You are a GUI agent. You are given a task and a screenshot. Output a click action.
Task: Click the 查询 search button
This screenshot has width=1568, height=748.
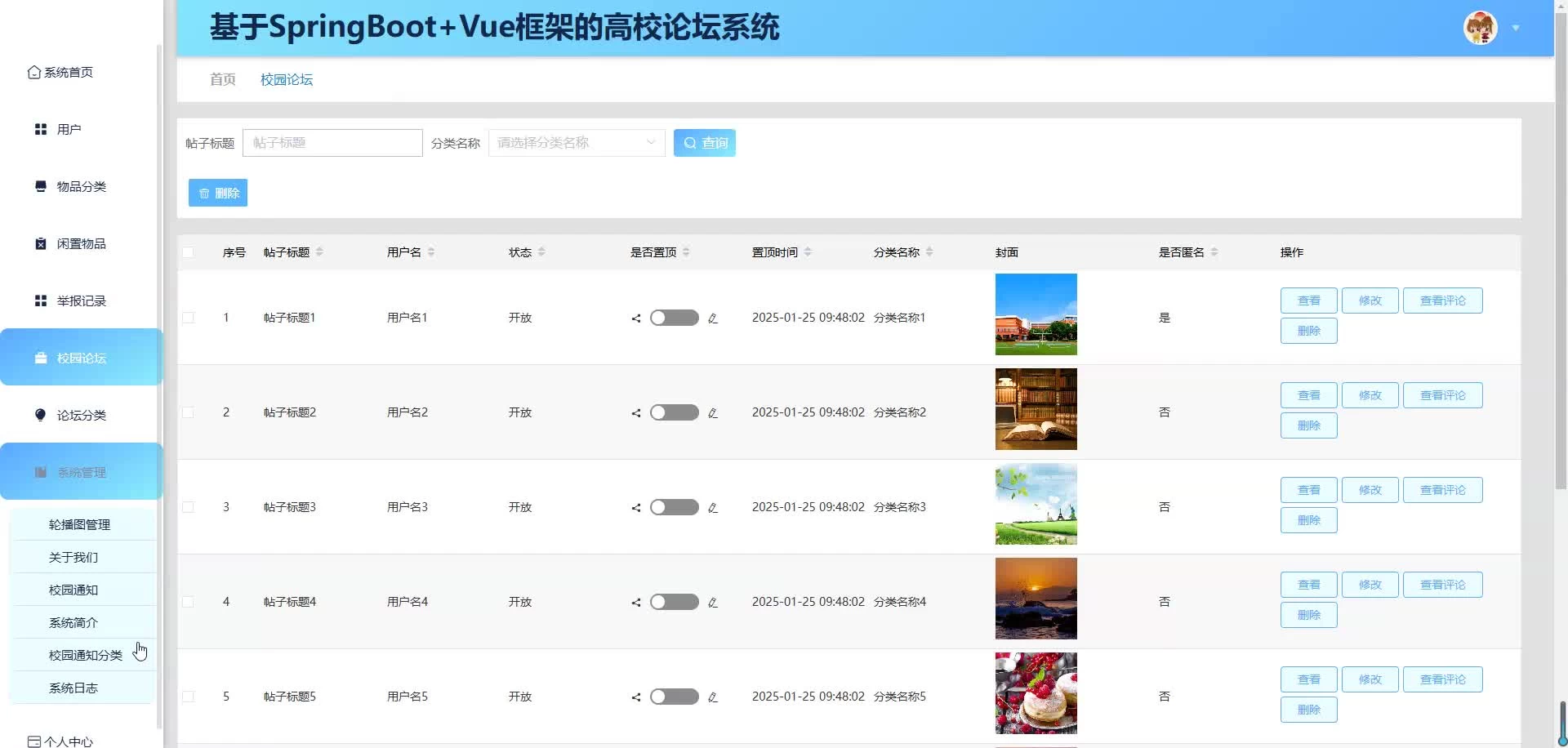(x=704, y=143)
